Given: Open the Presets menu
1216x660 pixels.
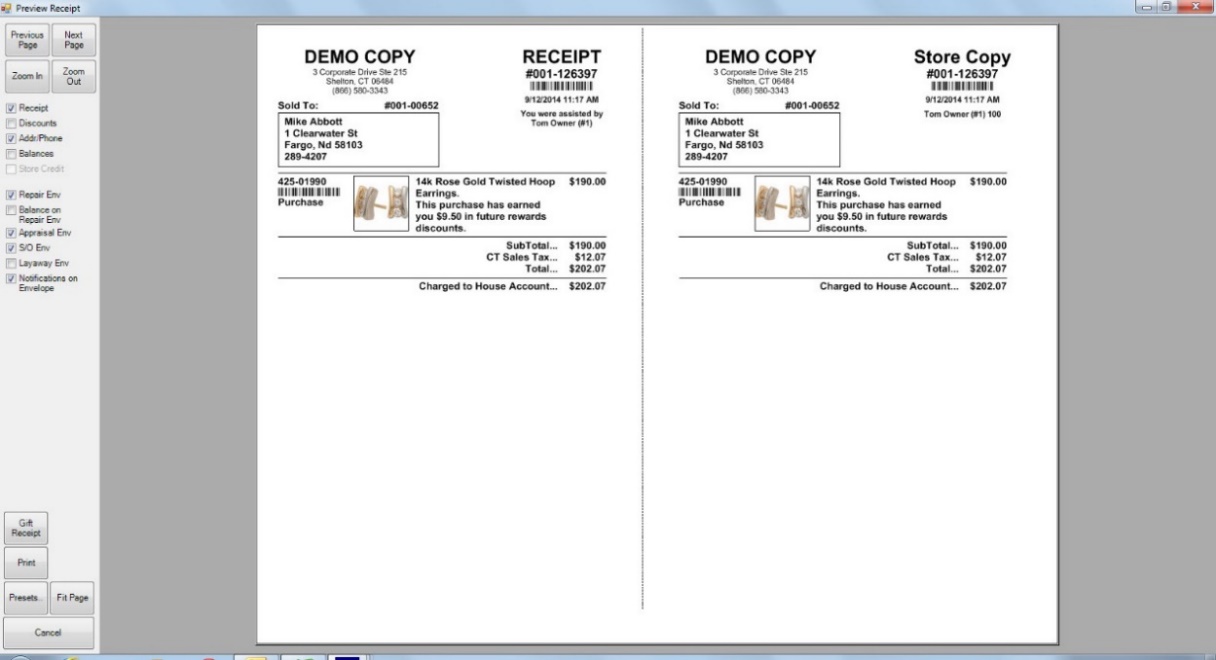Looking at the screenshot, I should [x=26, y=597].
